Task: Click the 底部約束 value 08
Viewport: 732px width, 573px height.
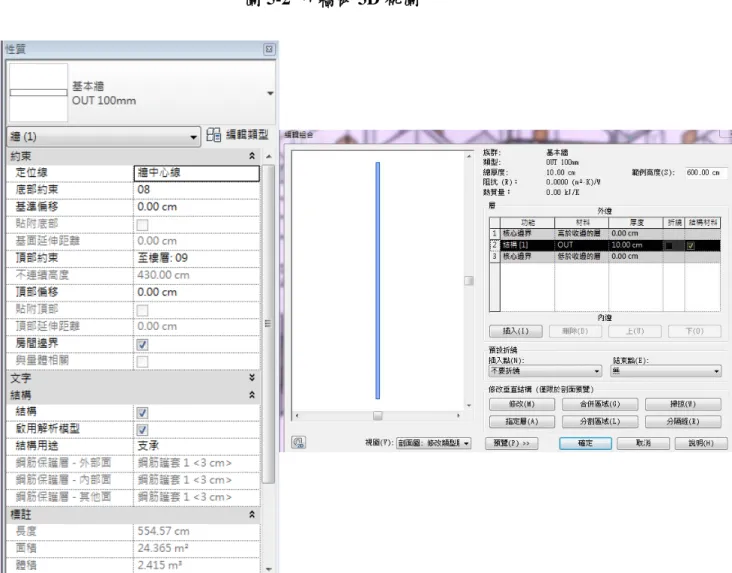Action: click(x=197, y=190)
